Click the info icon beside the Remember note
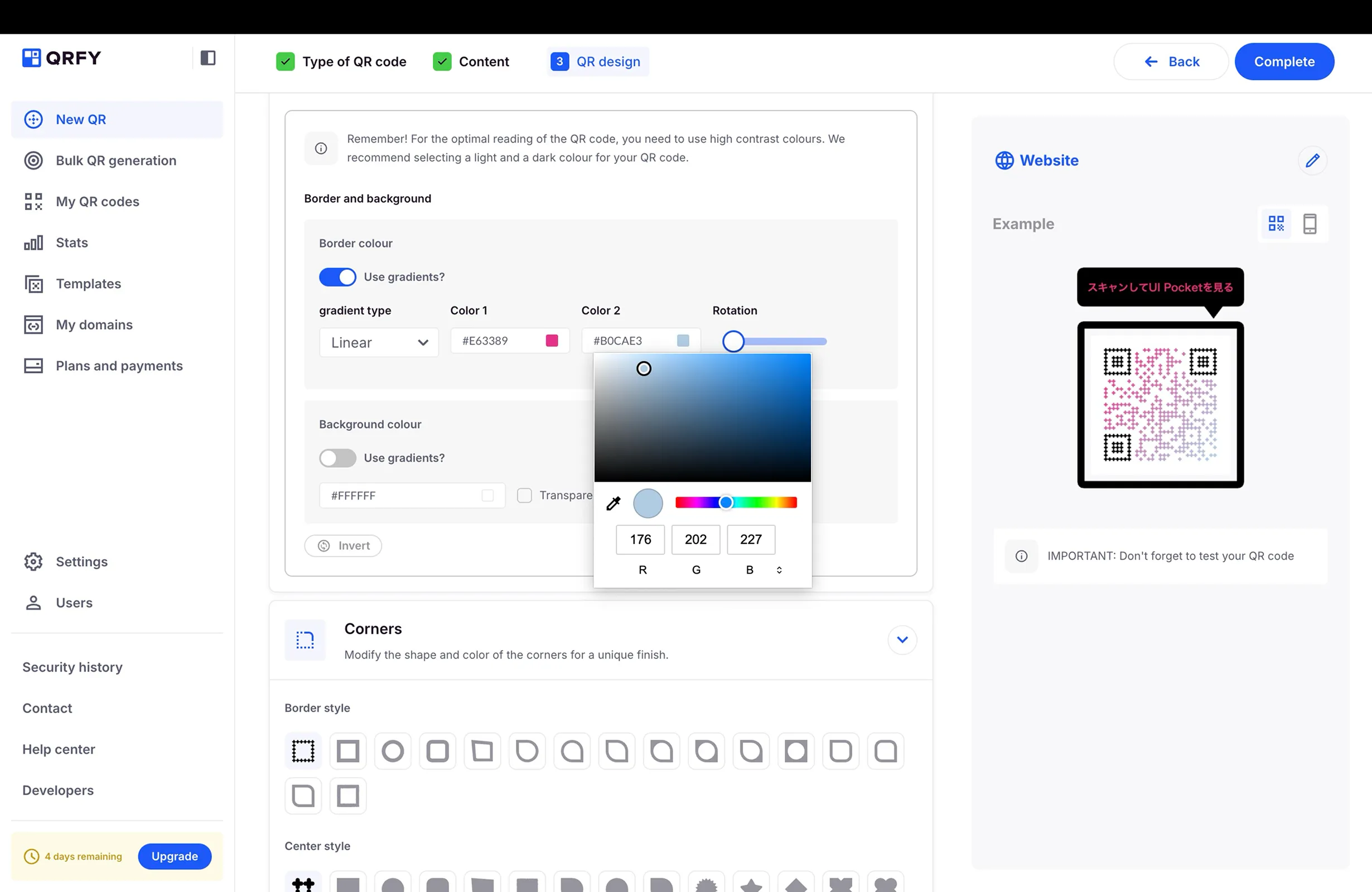This screenshot has width=1372, height=892. pos(321,149)
